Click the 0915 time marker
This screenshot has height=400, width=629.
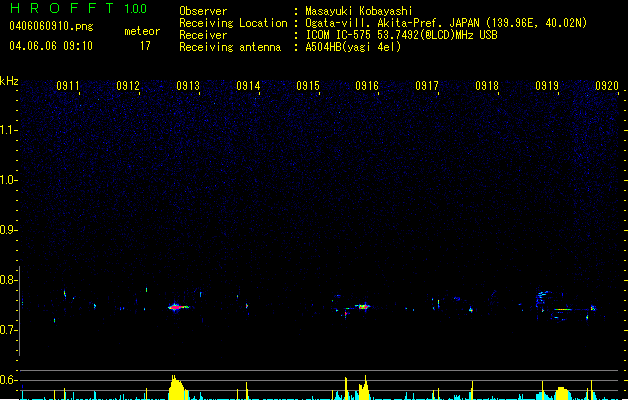308,86
